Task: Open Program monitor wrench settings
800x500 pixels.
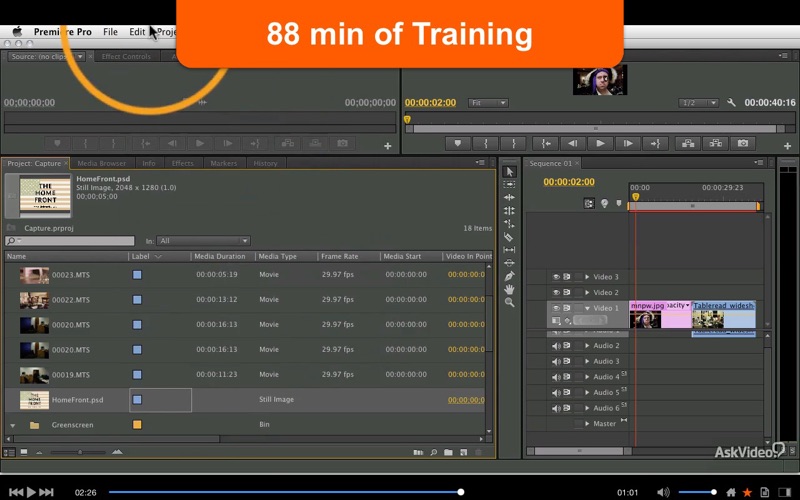Action: [731, 103]
